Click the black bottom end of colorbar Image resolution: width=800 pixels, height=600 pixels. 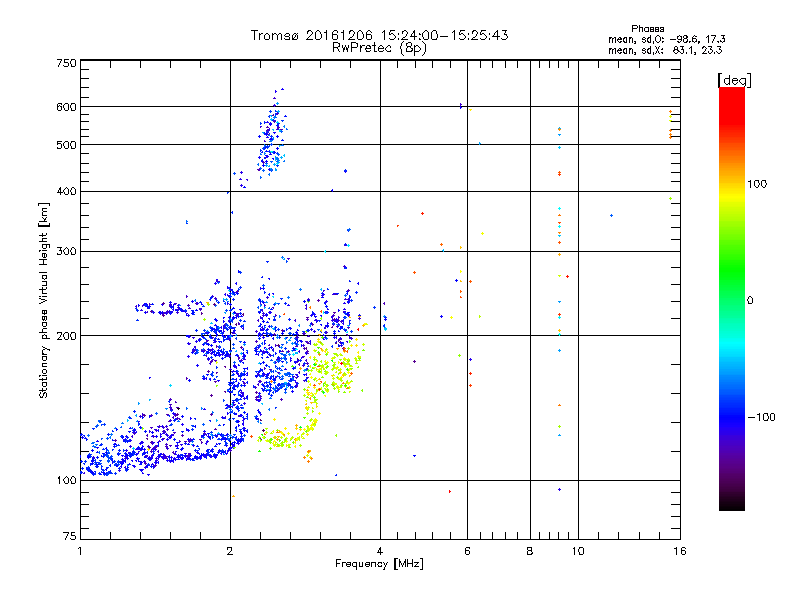click(732, 503)
